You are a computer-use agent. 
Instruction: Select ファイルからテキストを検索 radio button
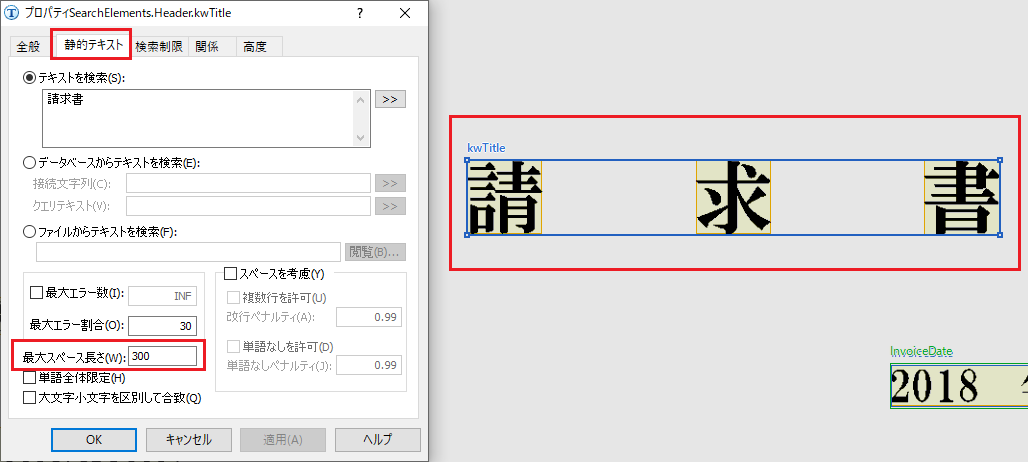30,231
